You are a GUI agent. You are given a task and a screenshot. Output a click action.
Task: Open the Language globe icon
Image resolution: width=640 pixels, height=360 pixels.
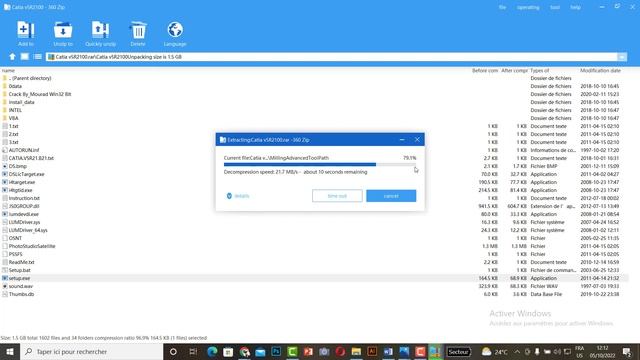coord(175,33)
